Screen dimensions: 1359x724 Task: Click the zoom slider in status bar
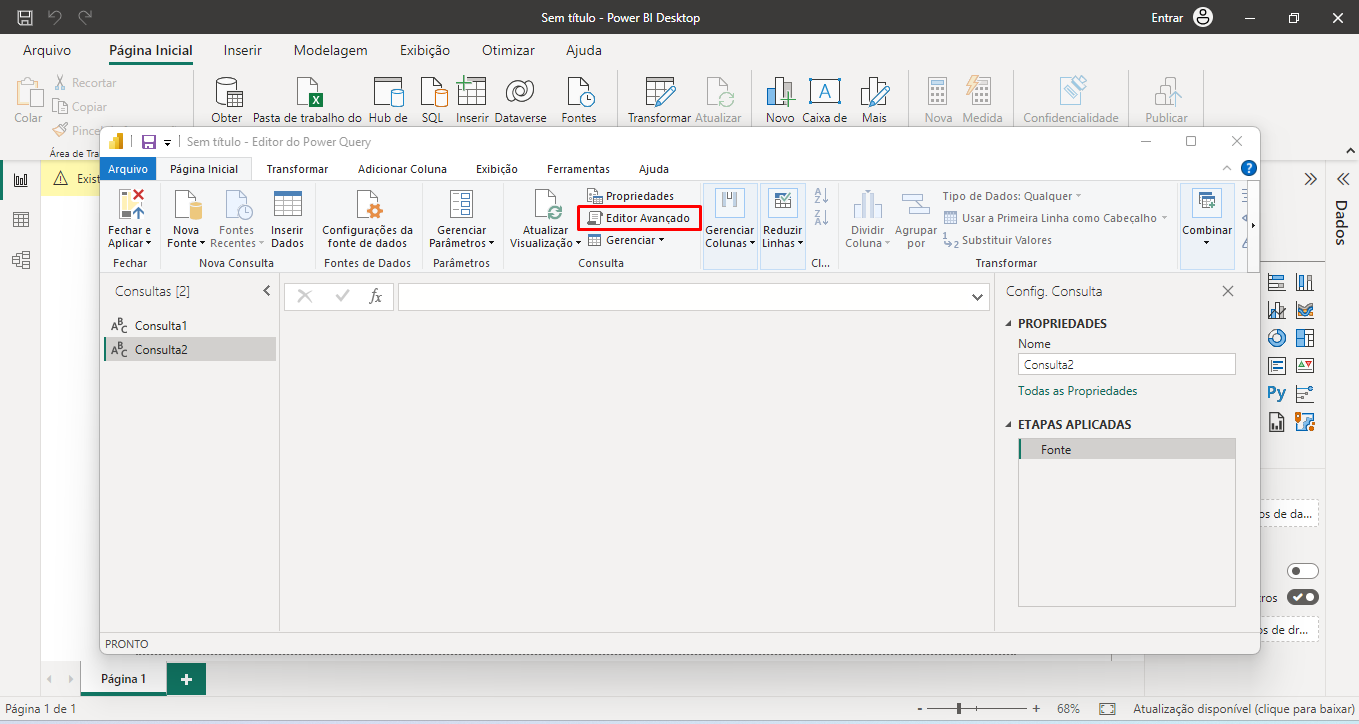pyautogui.click(x=959, y=708)
